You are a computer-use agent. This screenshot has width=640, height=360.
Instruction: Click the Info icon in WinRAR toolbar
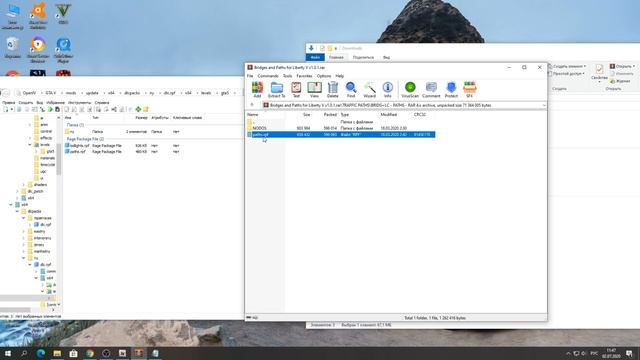(x=388, y=89)
